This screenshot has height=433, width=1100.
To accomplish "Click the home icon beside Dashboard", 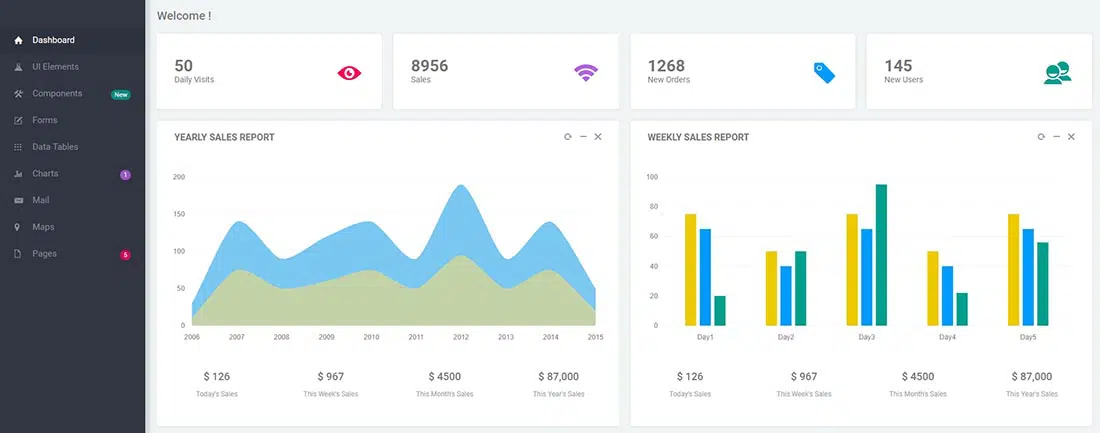I will click(x=18, y=41).
